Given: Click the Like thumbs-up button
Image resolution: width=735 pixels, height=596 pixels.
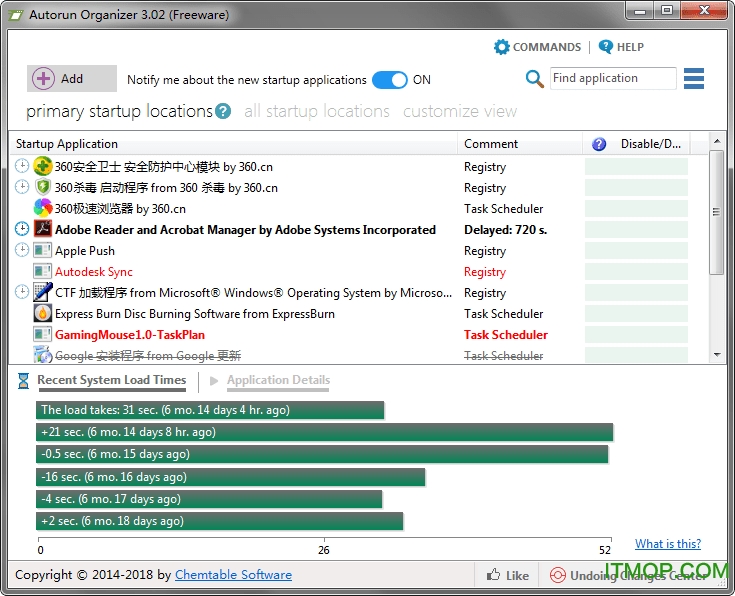Looking at the screenshot, I should (x=508, y=575).
